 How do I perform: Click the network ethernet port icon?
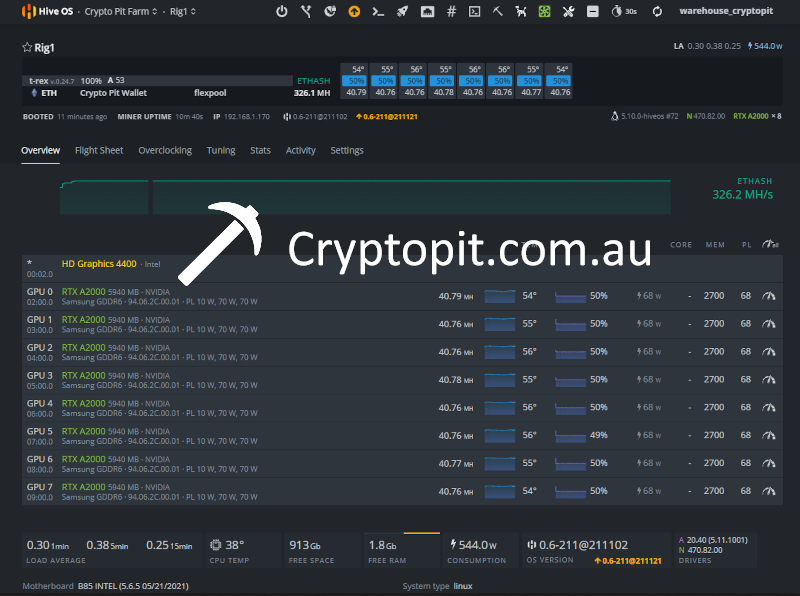428,11
